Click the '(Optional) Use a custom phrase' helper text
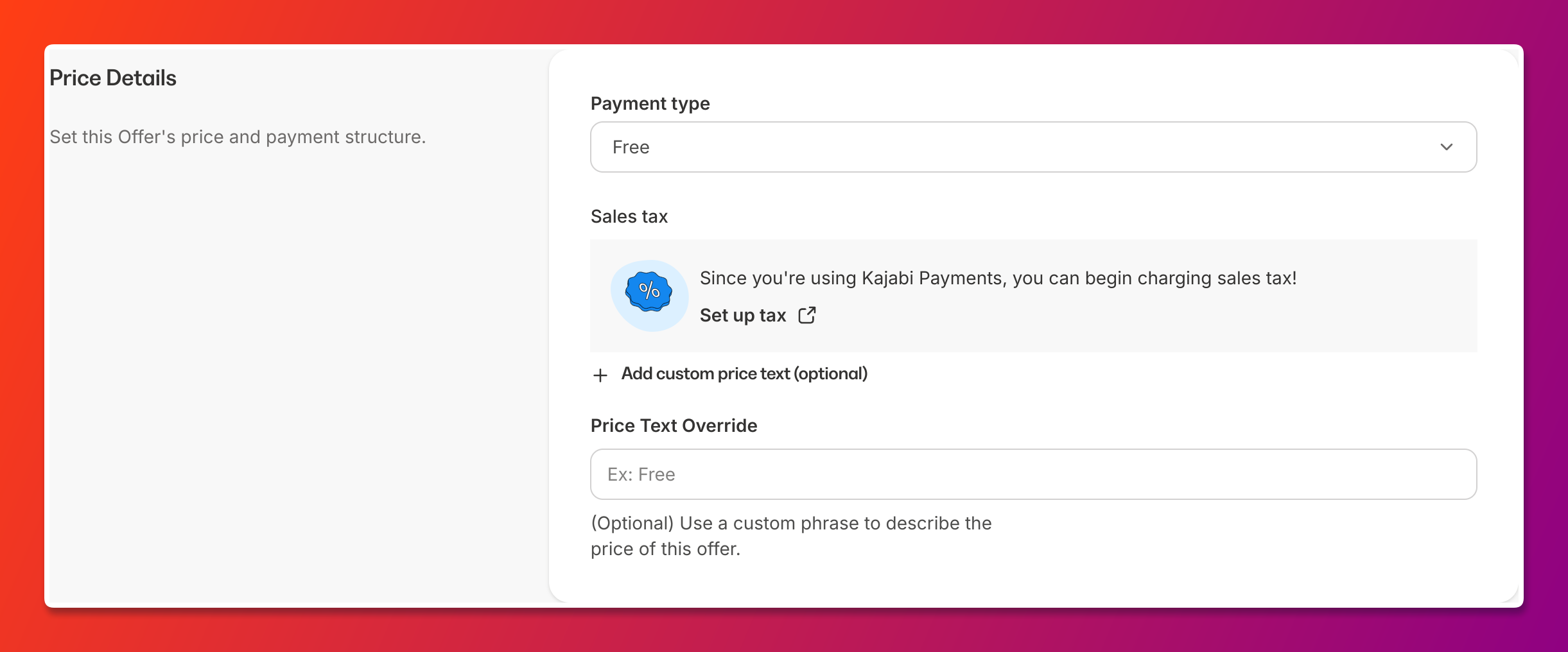Image resolution: width=1568 pixels, height=652 pixels. [791, 536]
